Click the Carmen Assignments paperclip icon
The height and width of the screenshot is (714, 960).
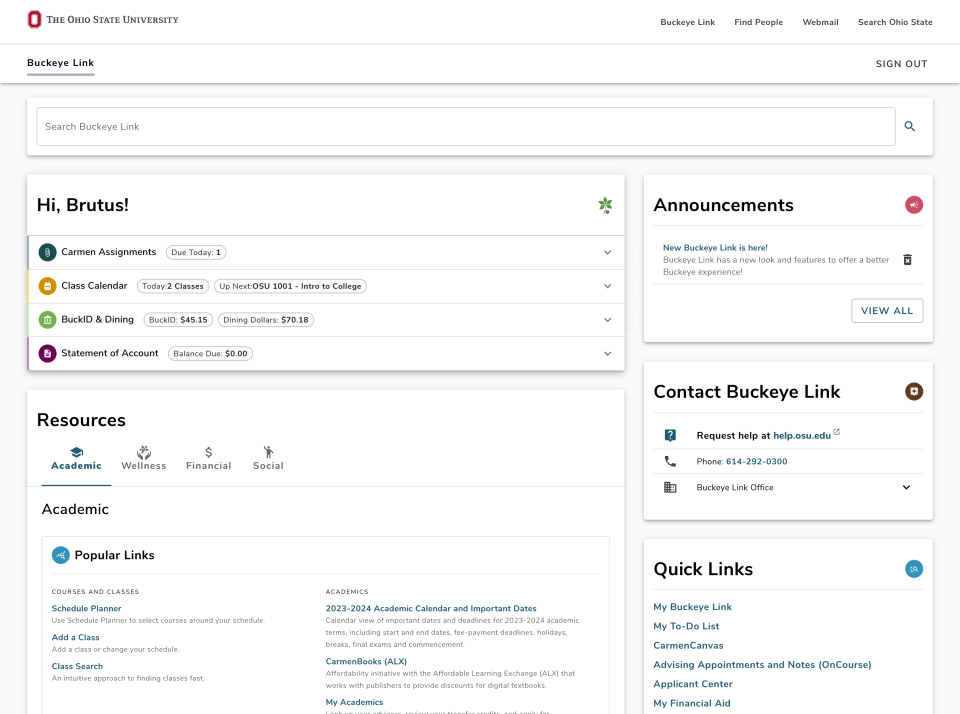(47, 252)
